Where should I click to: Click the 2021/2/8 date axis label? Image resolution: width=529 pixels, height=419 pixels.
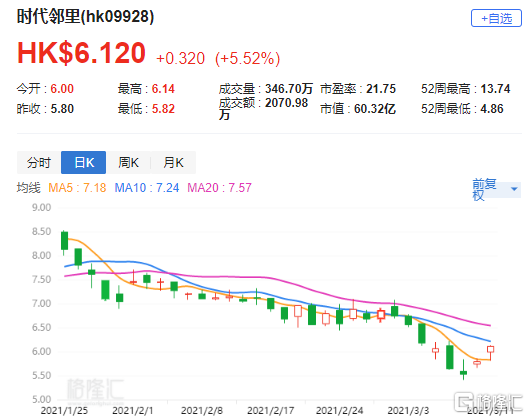[202, 411]
